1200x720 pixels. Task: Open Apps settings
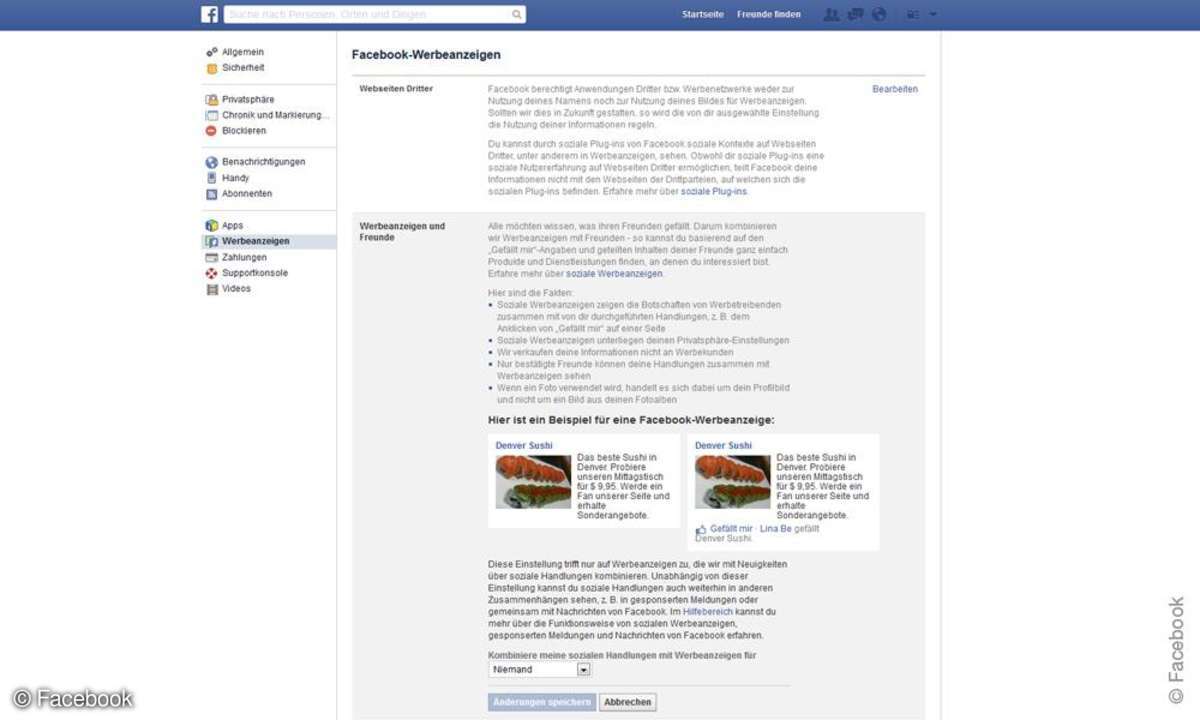(232, 226)
